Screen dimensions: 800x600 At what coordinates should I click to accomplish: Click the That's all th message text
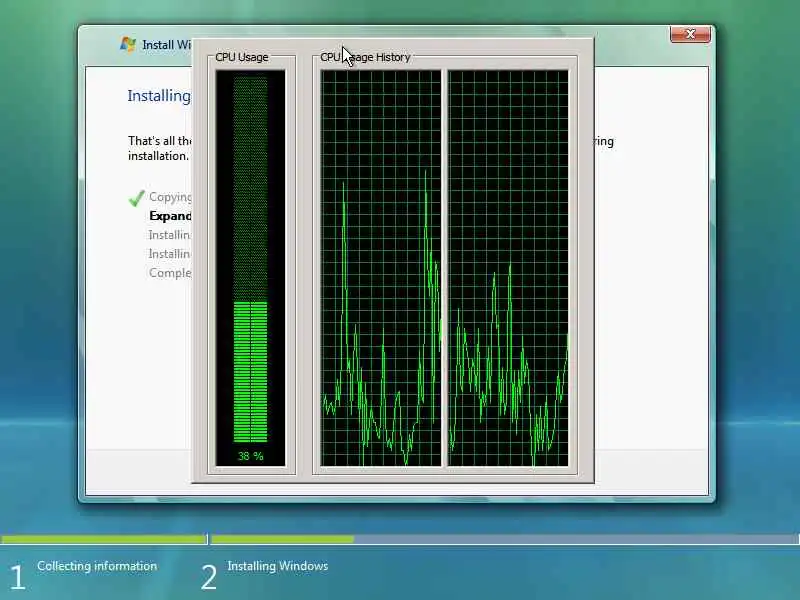(x=159, y=141)
